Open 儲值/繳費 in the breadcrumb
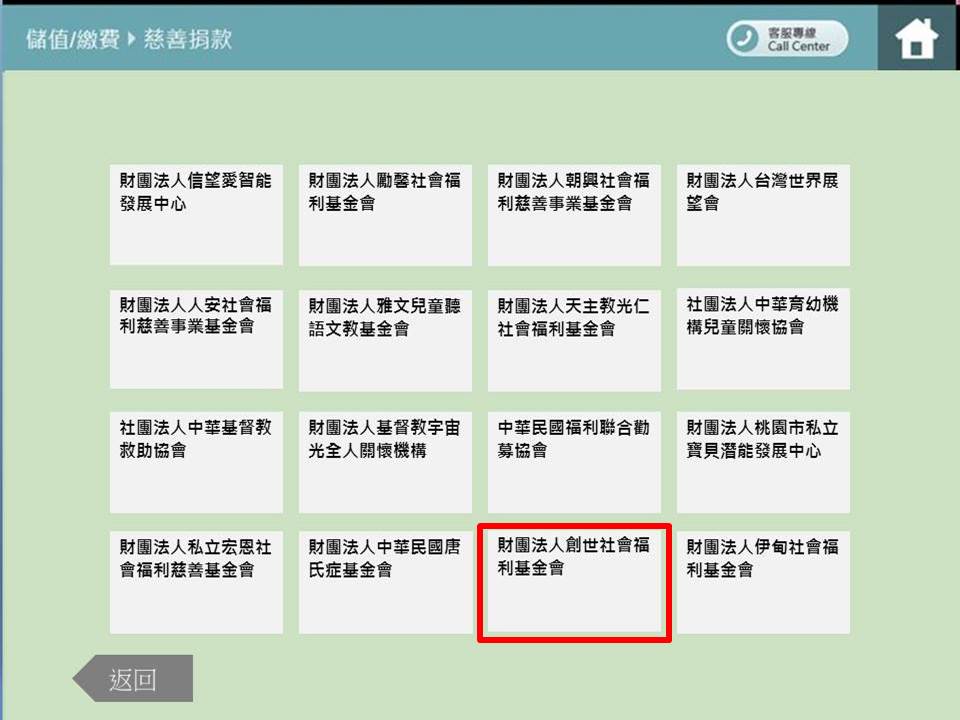Screen dimensions: 960x720 pos(72,39)
